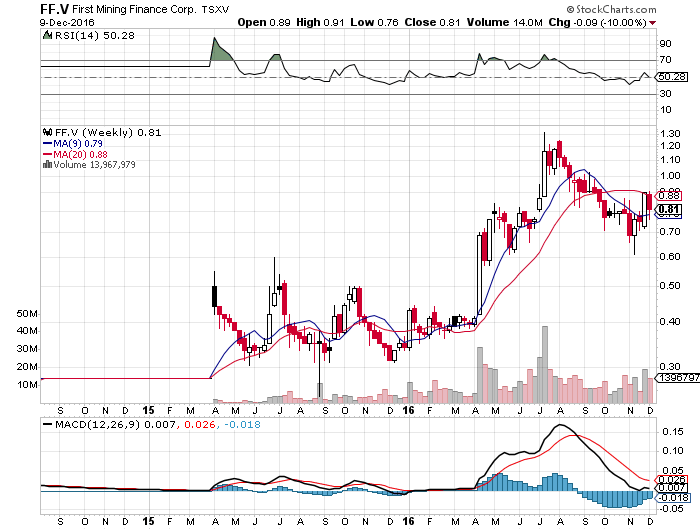This screenshot has height=530, width=700.
Task: Click the 9-Dec-2016 date label
Action: (x=67, y=22)
